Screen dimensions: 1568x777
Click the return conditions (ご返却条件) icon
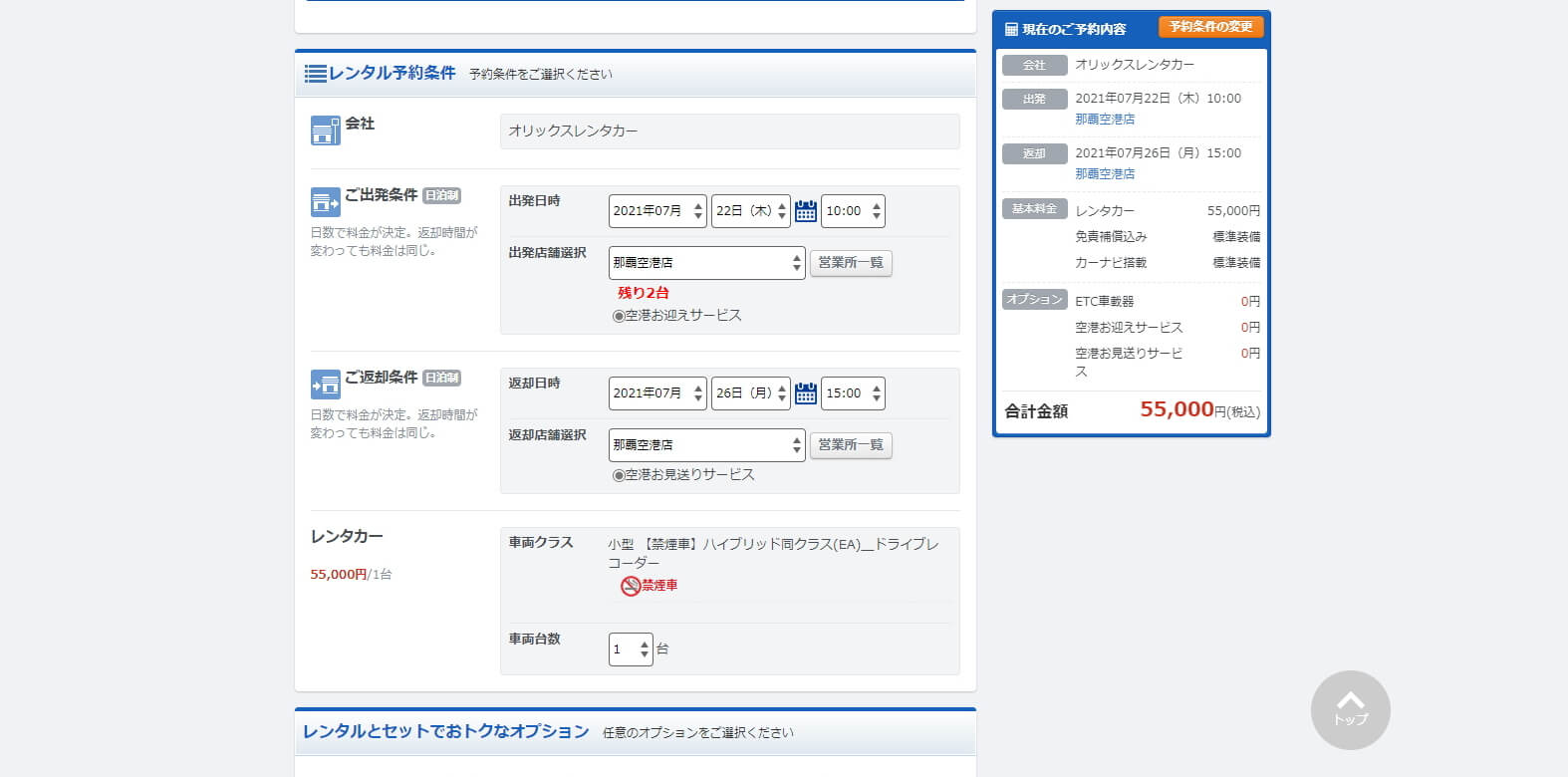point(325,385)
